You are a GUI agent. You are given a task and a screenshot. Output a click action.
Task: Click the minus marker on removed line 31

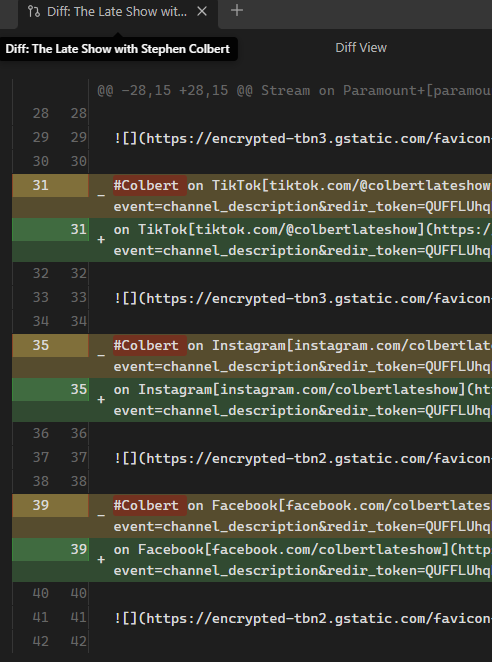[x=101, y=195]
